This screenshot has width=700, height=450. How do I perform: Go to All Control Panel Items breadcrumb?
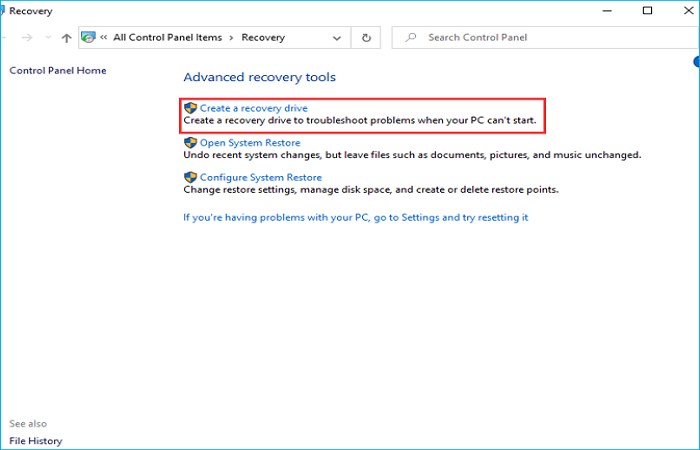click(x=167, y=38)
